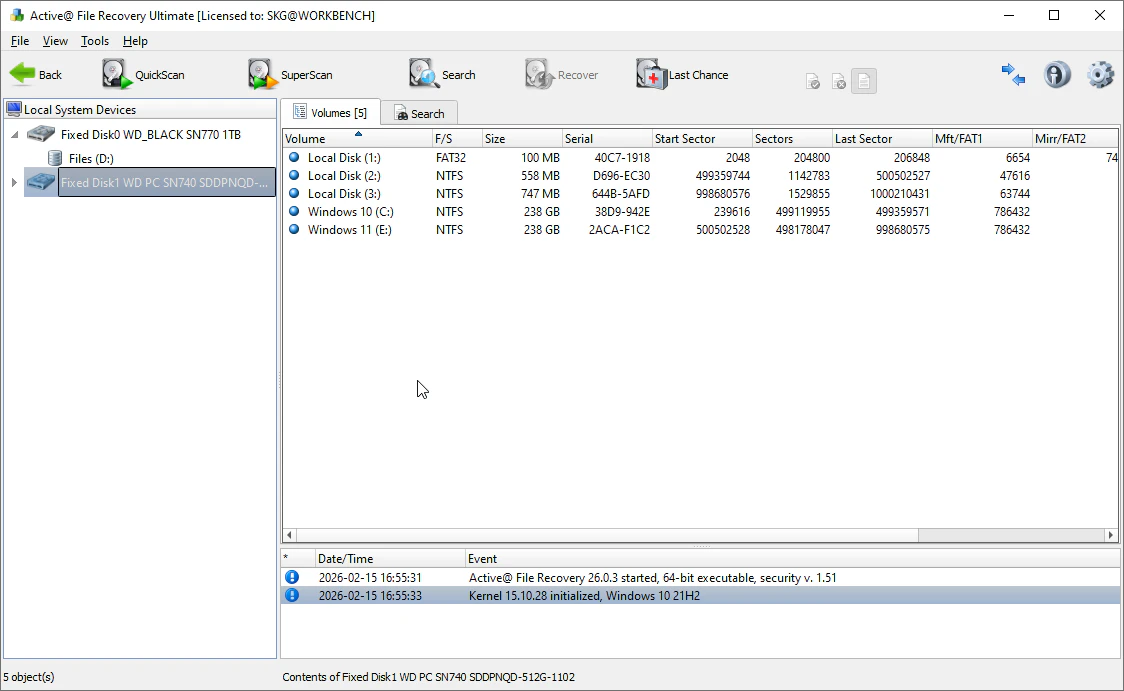This screenshot has width=1124, height=691.
Task: Sort by the Volume column header
Action: coord(305,139)
